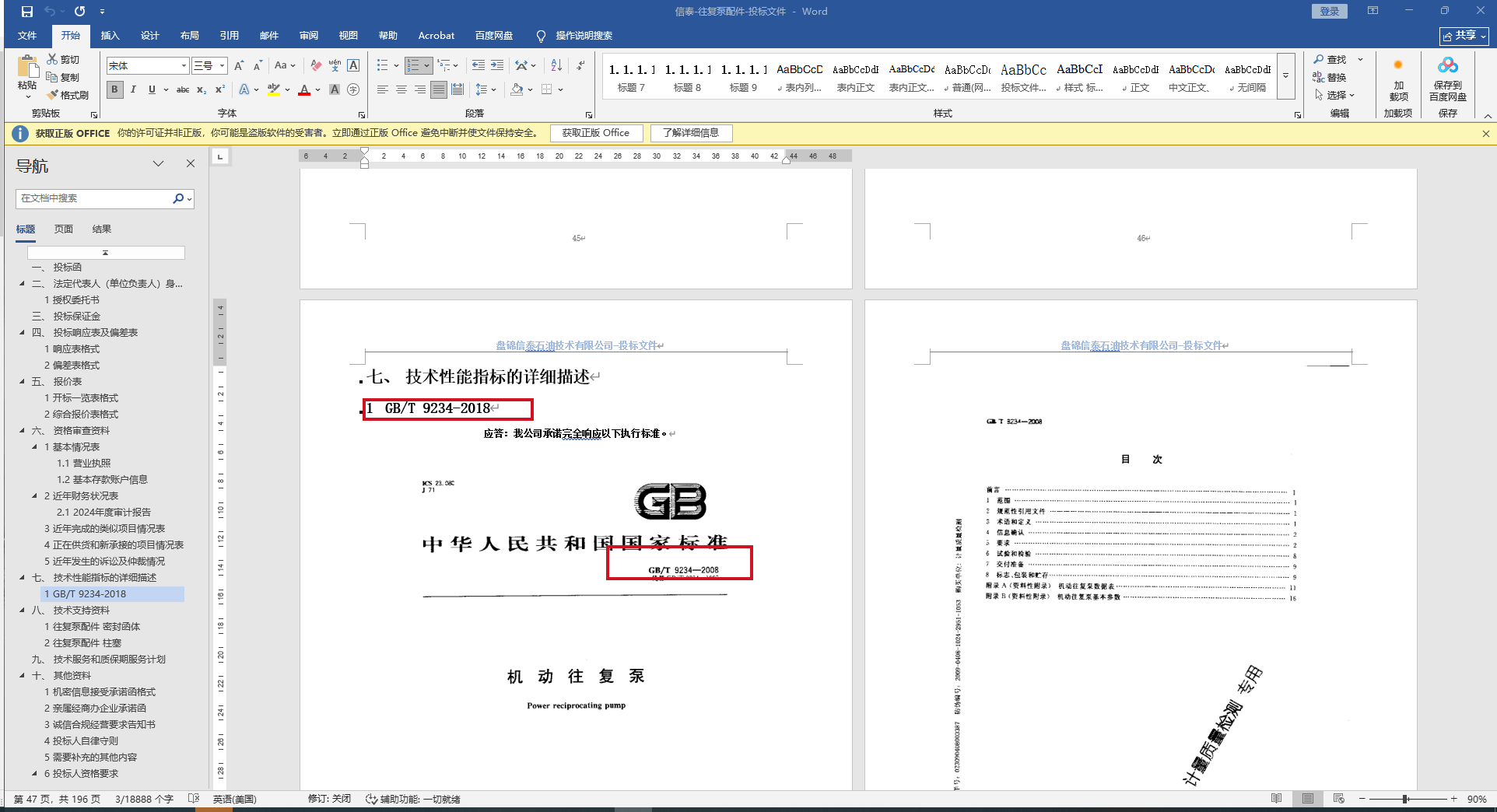The width and height of the screenshot is (1497, 812).
Task: Open the Change Case (Aa) dropdown
Action: 285,65
